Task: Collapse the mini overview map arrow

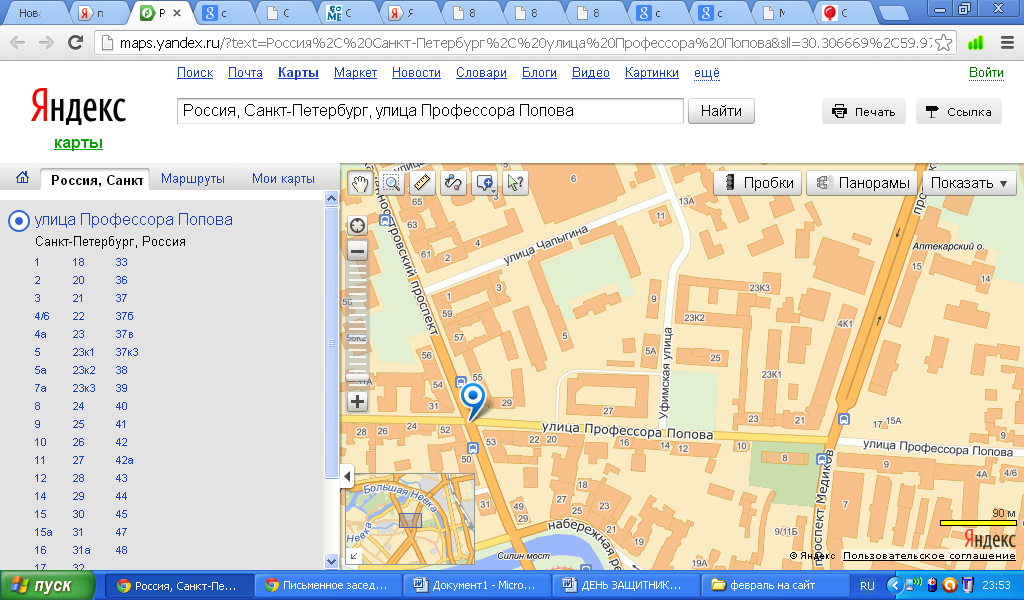Action: 353,556
